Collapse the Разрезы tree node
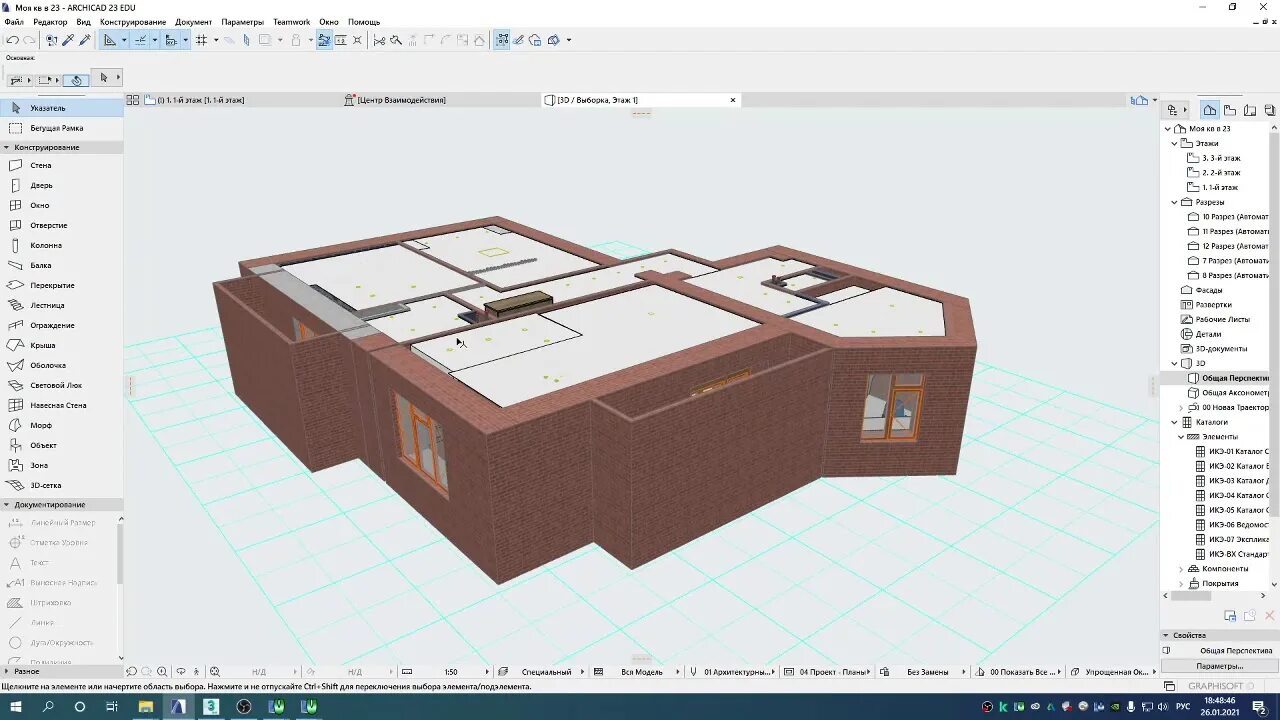Viewport: 1280px width, 720px height. [x=1175, y=202]
